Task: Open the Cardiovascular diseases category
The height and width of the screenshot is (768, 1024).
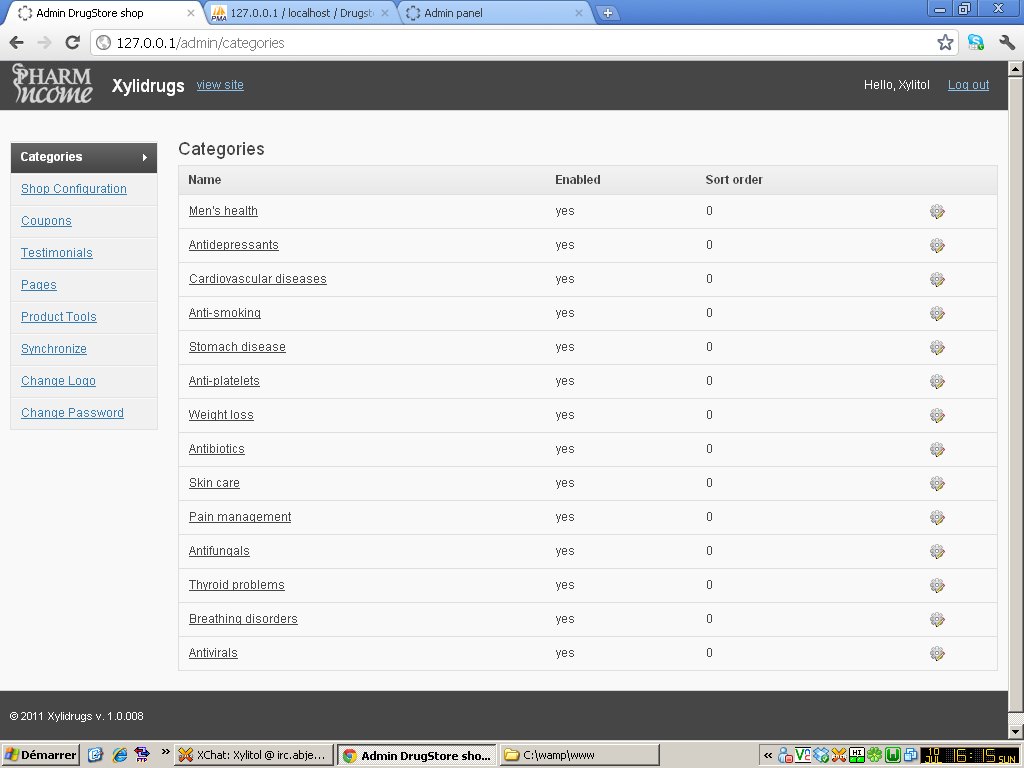Action: (x=257, y=279)
